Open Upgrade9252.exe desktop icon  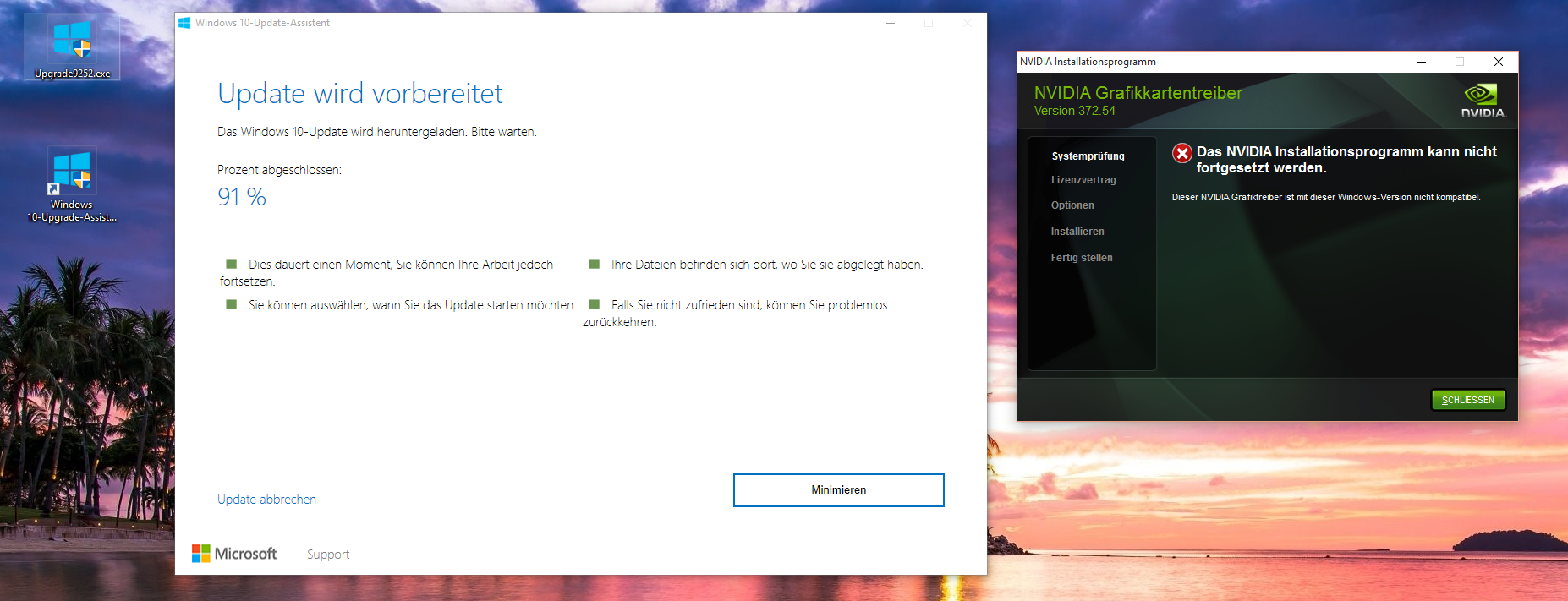(x=72, y=48)
